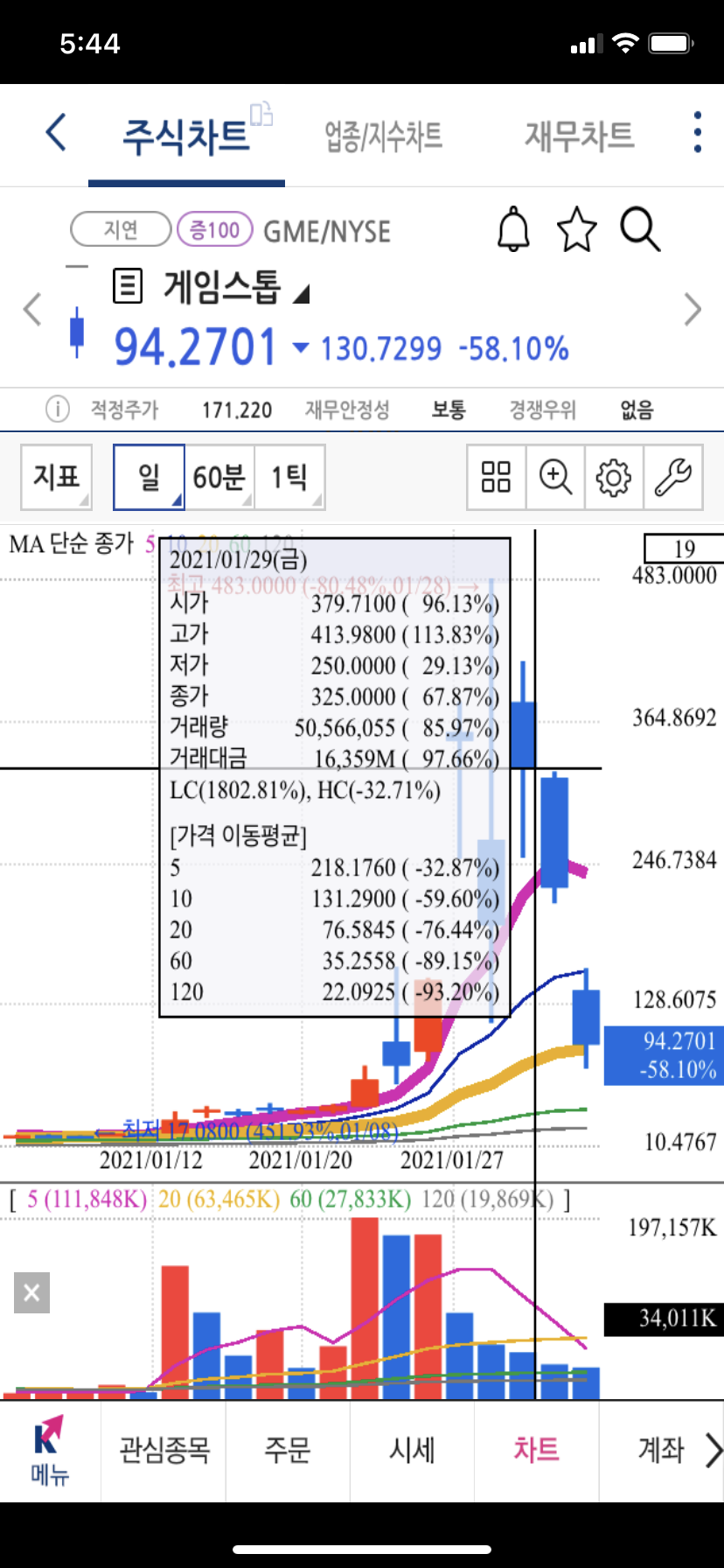Viewport: 724px width, 1568px height.
Task: Show more bottom navigation with right arrow
Action: click(x=714, y=1450)
